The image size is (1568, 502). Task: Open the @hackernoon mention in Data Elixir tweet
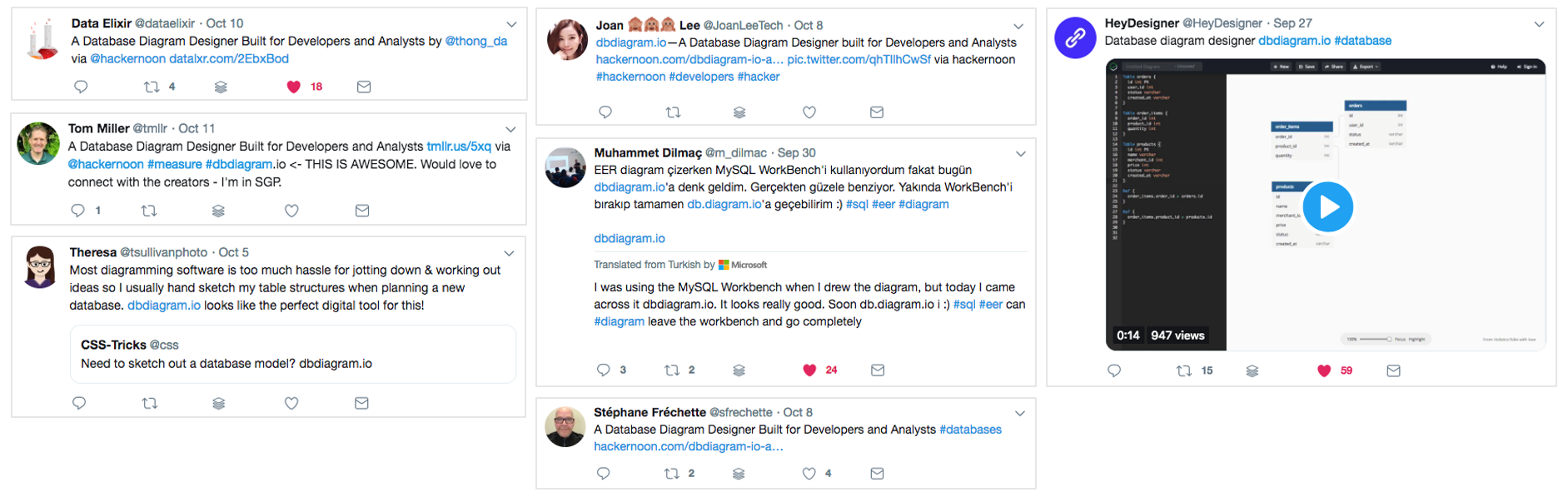[x=128, y=58]
